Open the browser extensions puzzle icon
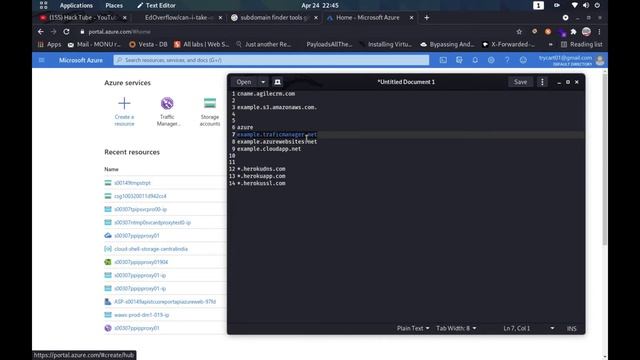This screenshot has width=640, height=360. pos(573,31)
